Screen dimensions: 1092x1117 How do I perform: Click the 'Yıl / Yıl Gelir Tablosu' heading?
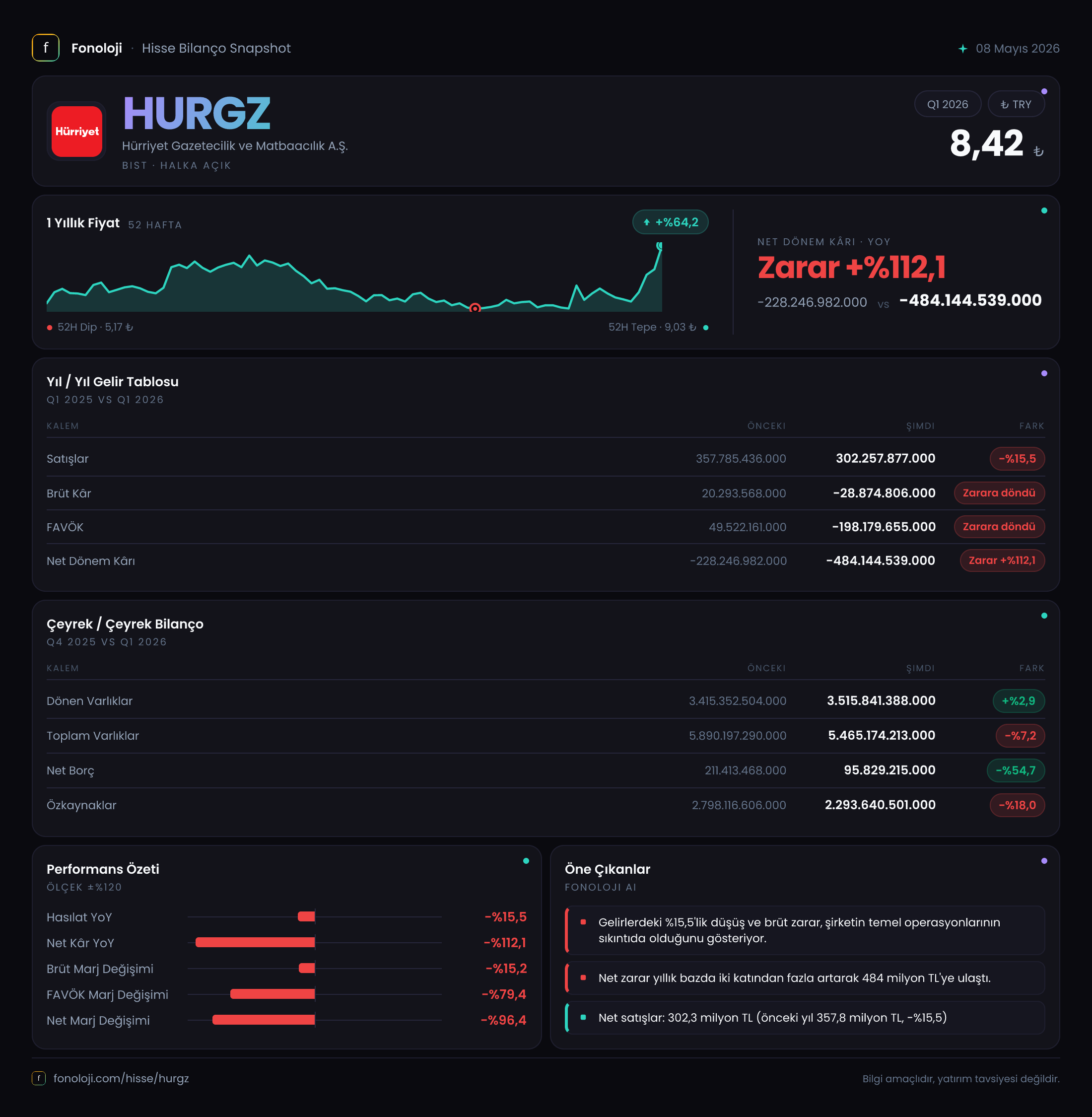pyautogui.click(x=112, y=381)
